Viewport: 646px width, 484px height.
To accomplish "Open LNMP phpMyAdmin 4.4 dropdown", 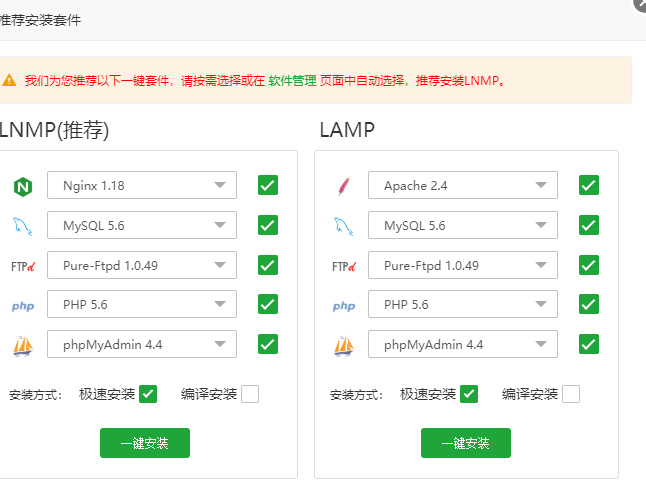I will coord(142,344).
